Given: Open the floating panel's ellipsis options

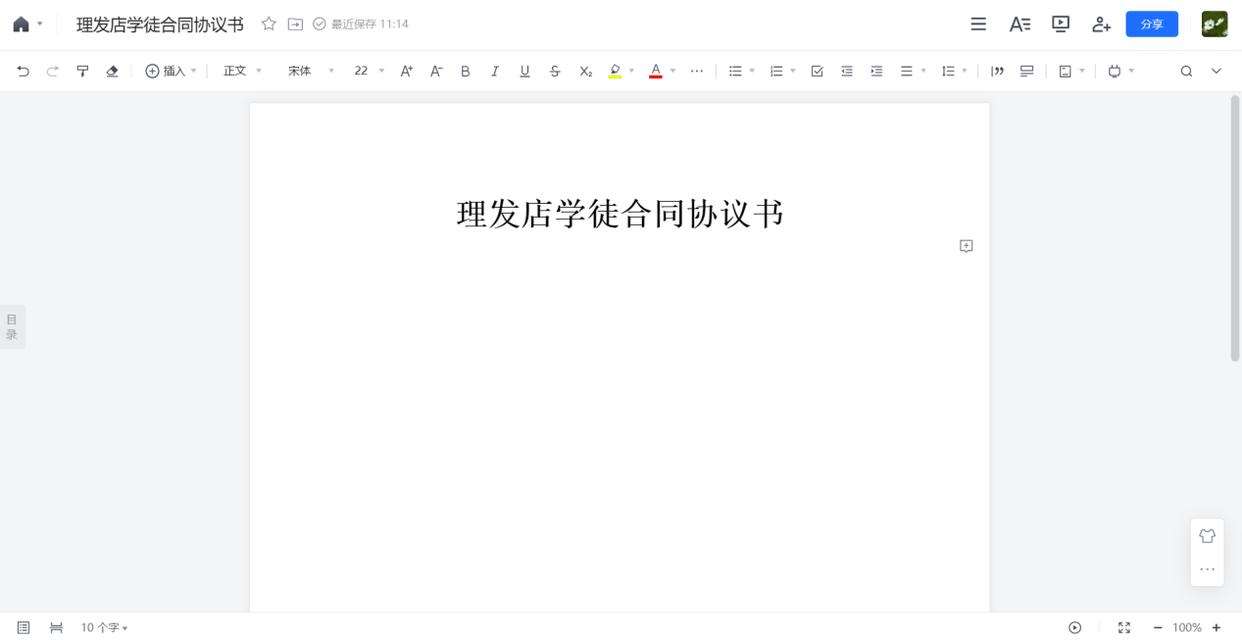Looking at the screenshot, I should pyautogui.click(x=1207, y=569).
